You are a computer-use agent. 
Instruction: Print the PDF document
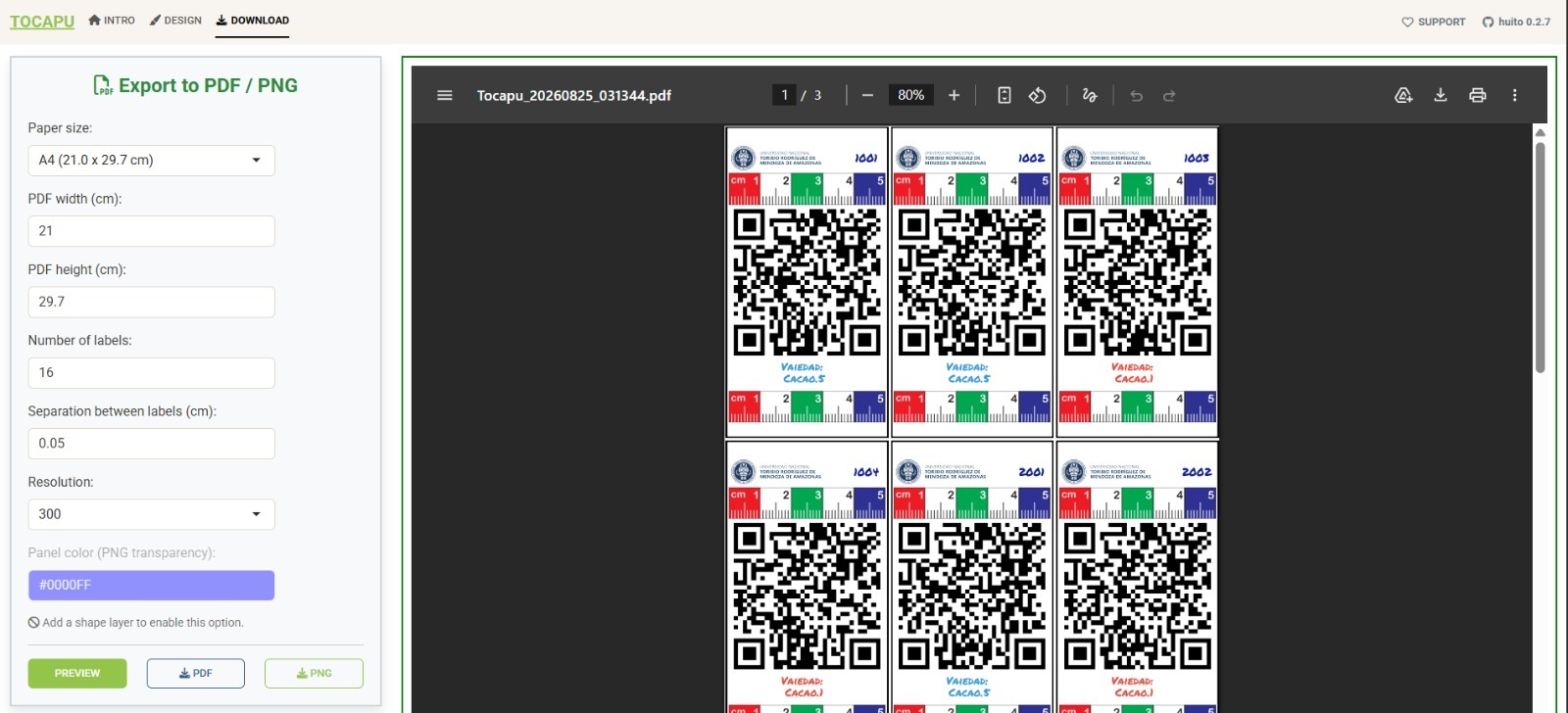(x=1478, y=95)
